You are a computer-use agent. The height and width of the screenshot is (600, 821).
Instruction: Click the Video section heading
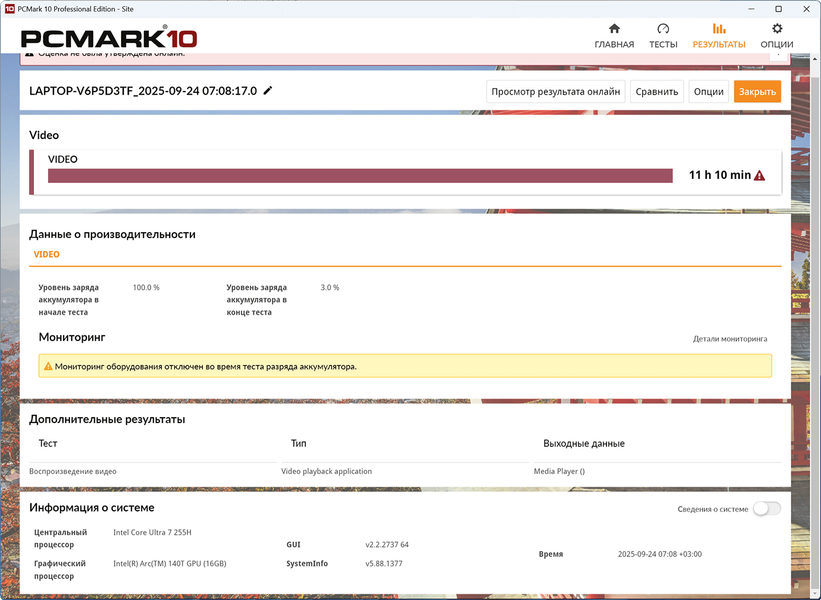point(44,135)
